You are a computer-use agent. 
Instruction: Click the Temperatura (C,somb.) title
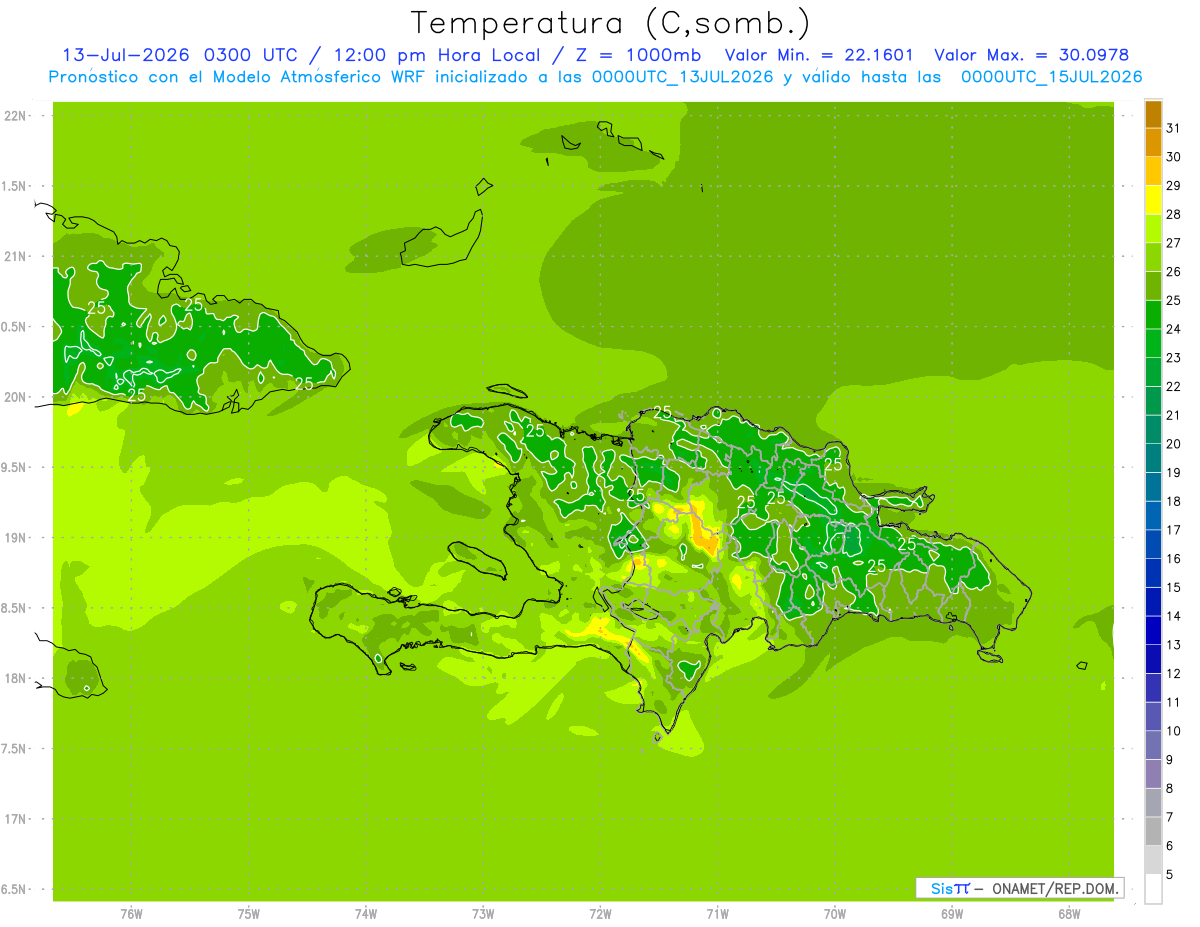pos(610,22)
